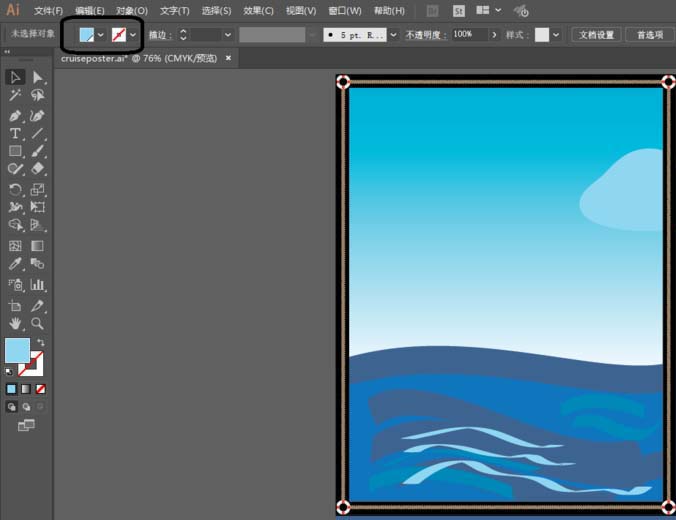The height and width of the screenshot is (520, 676).
Task: Select the Type tool
Action: [x=15, y=133]
